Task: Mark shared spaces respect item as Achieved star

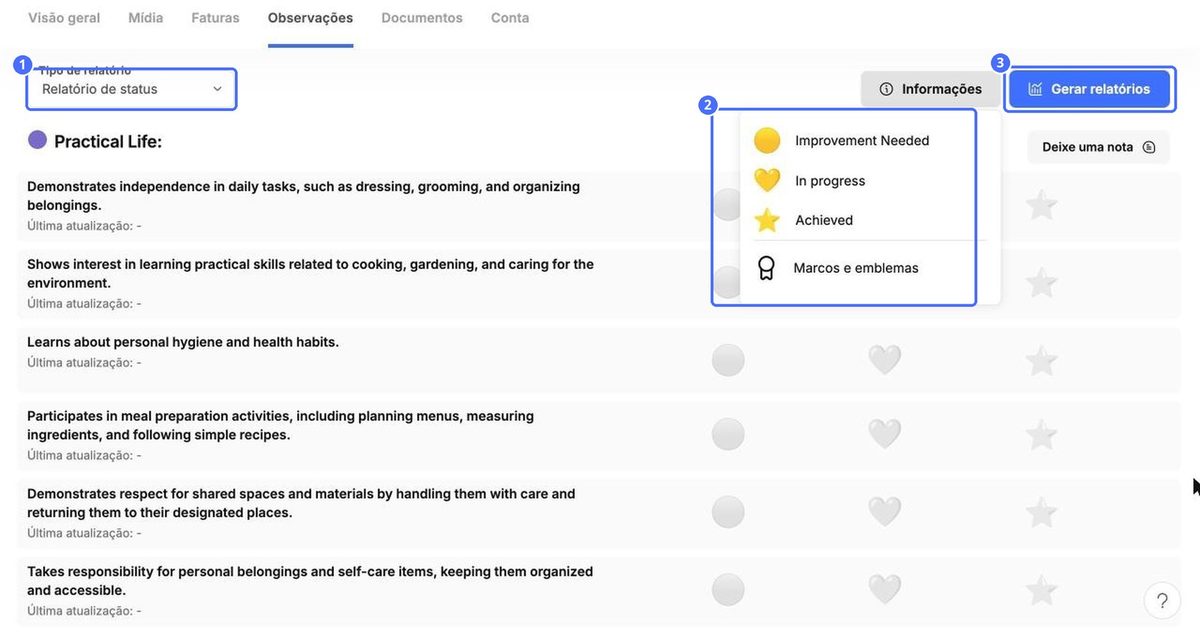Action: (x=1042, y=512)
